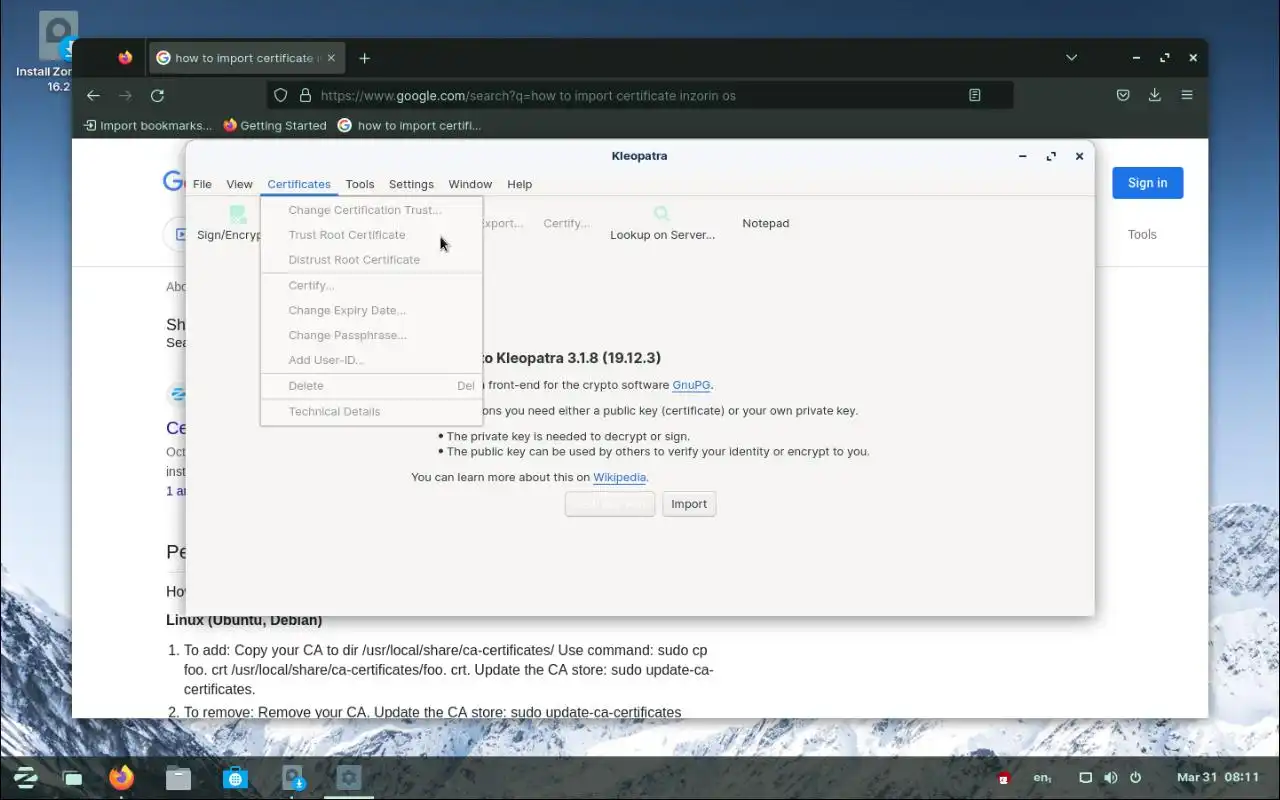Image resolution: width=1280 pixels, height=800 pixels.
Task: Open Google search Tools option
Action: 1142,234
